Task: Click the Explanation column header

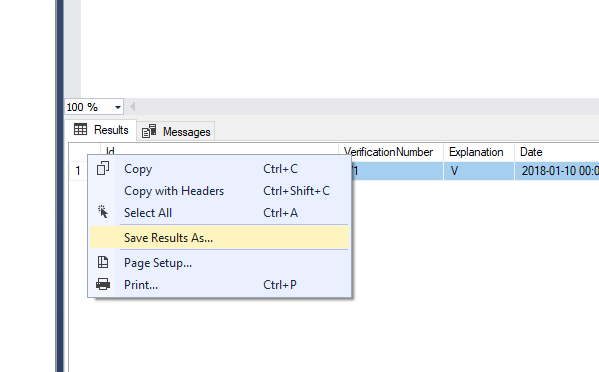Action: (479, 152)
